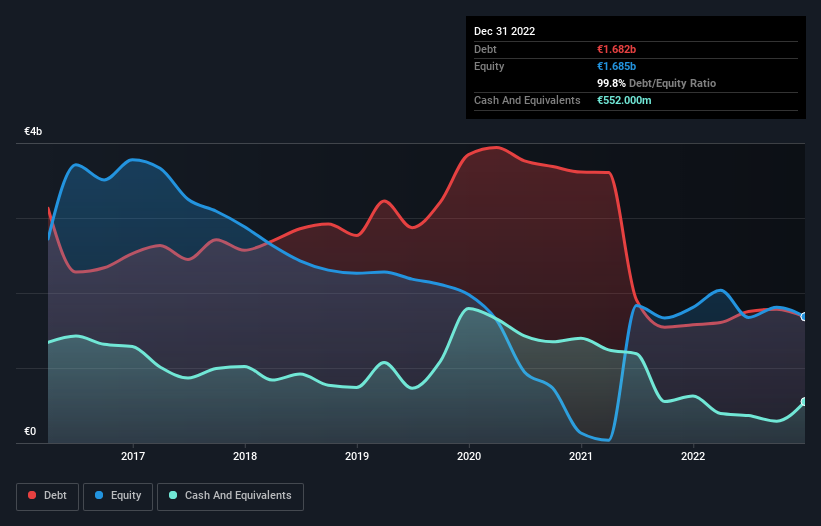Click the 2021 x-axis label

coord(581,456)
